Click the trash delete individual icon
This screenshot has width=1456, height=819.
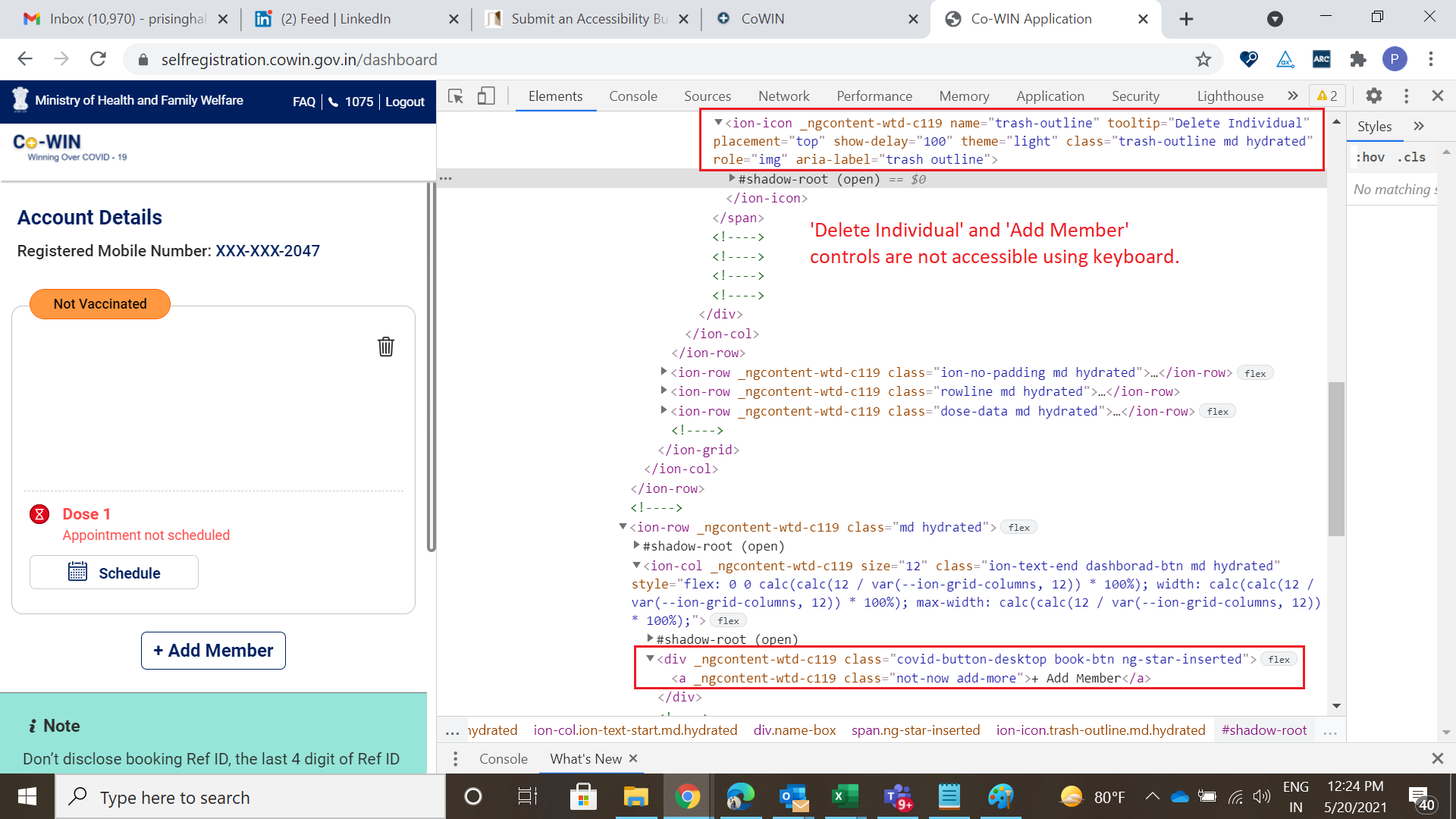click(x=386, y=347)
